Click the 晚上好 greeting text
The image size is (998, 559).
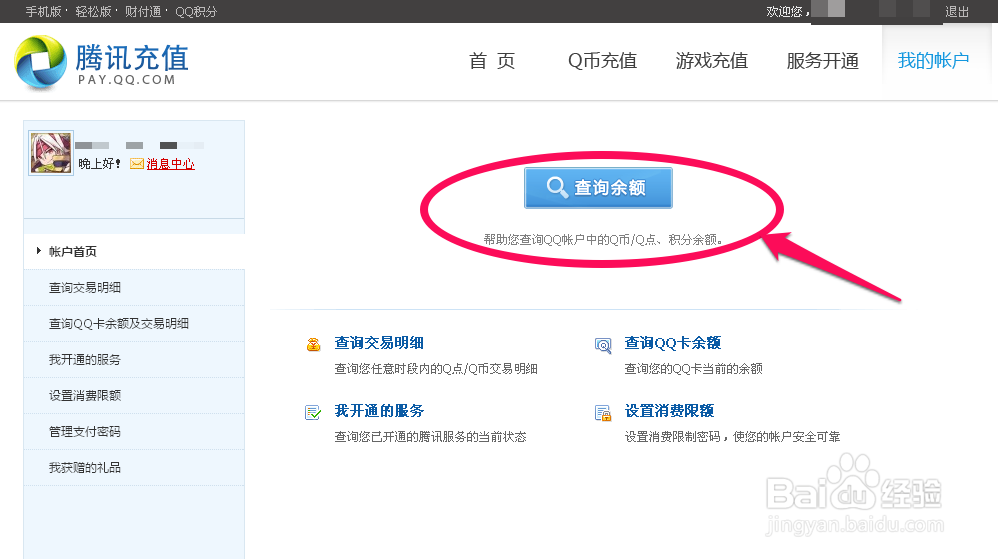click(99, 164)
